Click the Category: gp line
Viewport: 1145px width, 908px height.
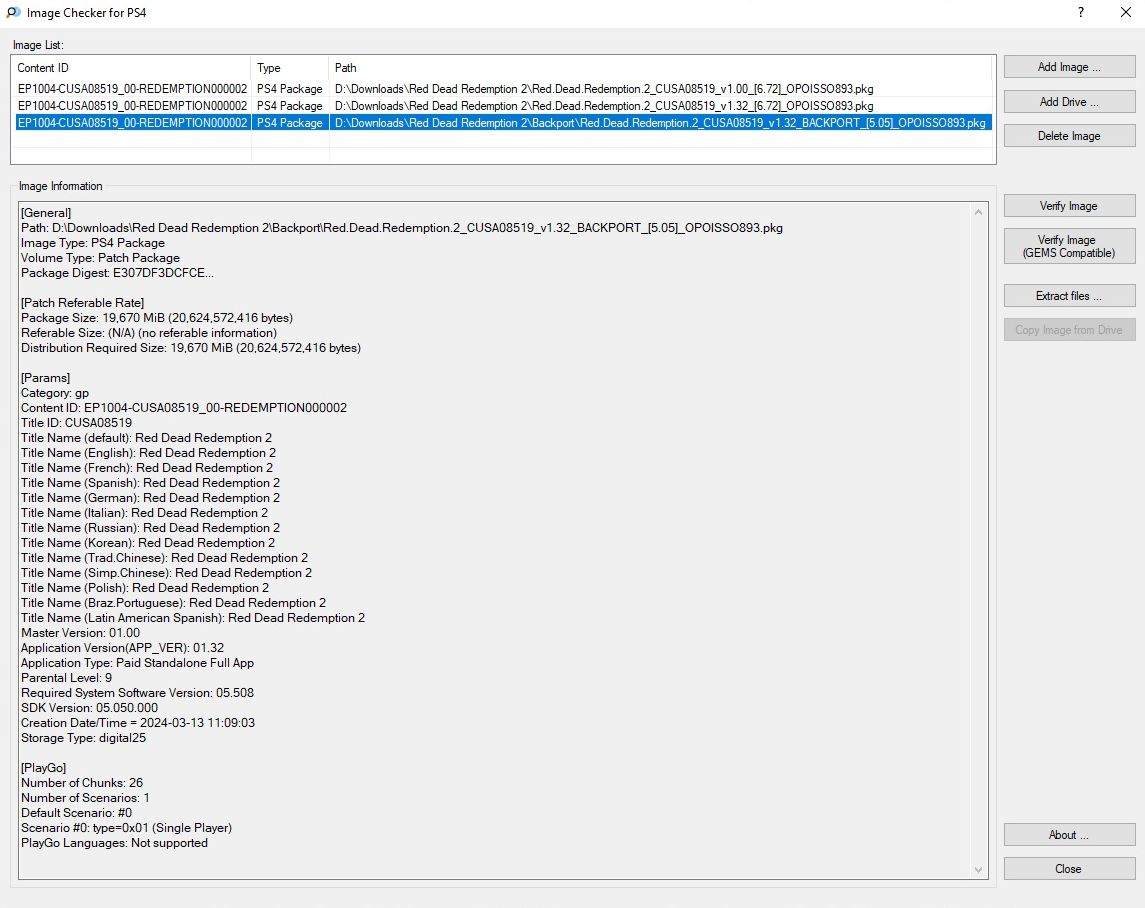[55, 393]
